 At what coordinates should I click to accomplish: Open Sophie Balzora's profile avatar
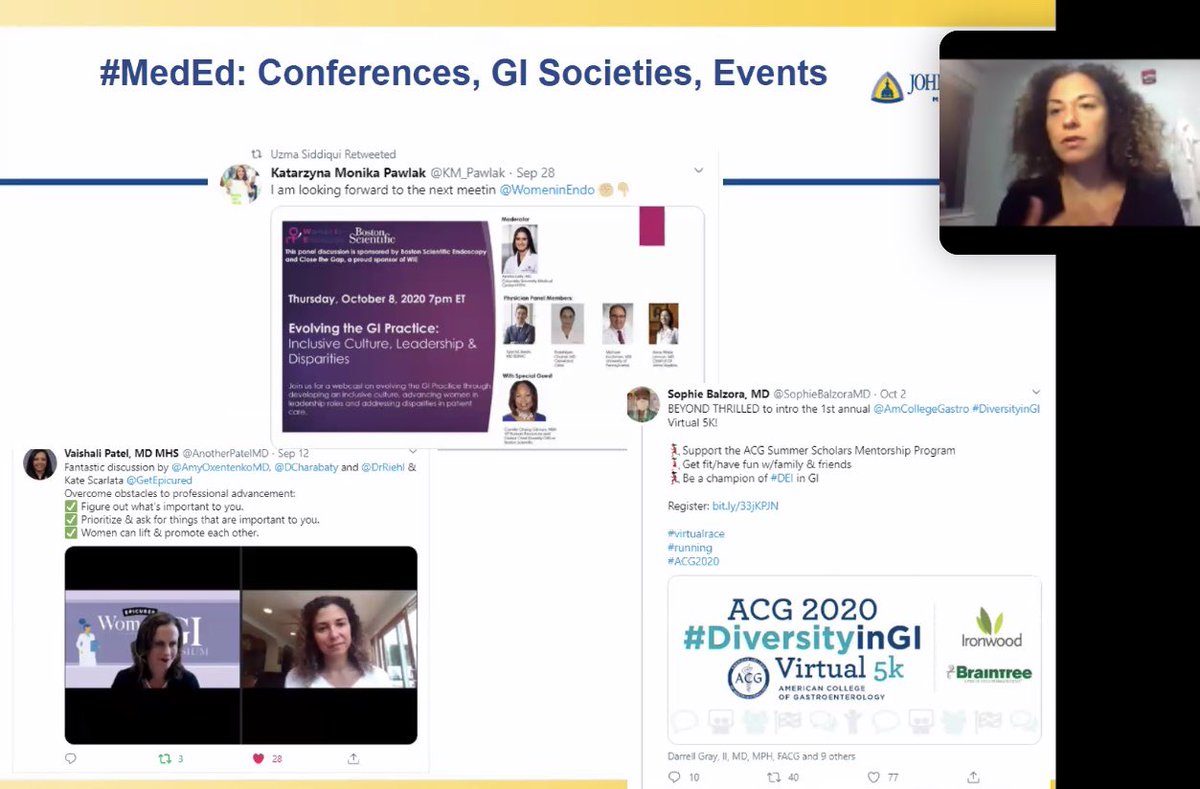coord(643,404)
